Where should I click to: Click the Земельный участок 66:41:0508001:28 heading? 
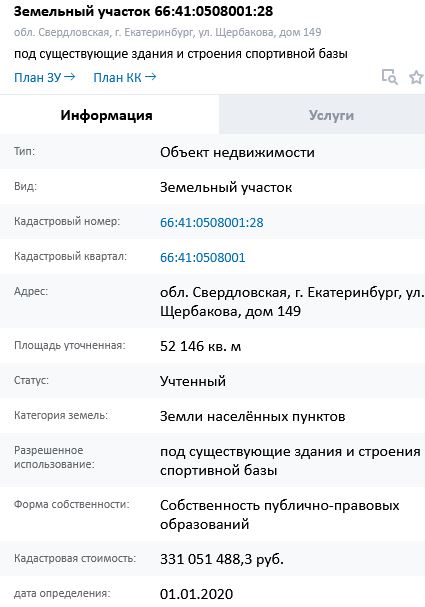144,11
